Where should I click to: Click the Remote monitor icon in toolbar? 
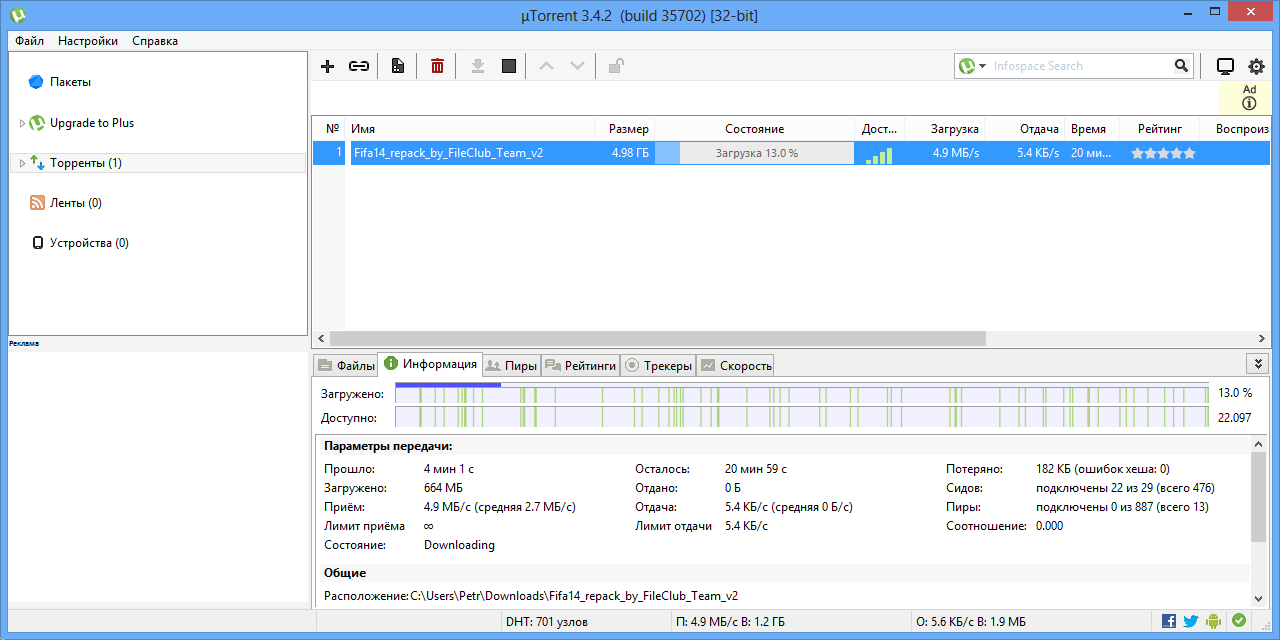(1225, 66)
